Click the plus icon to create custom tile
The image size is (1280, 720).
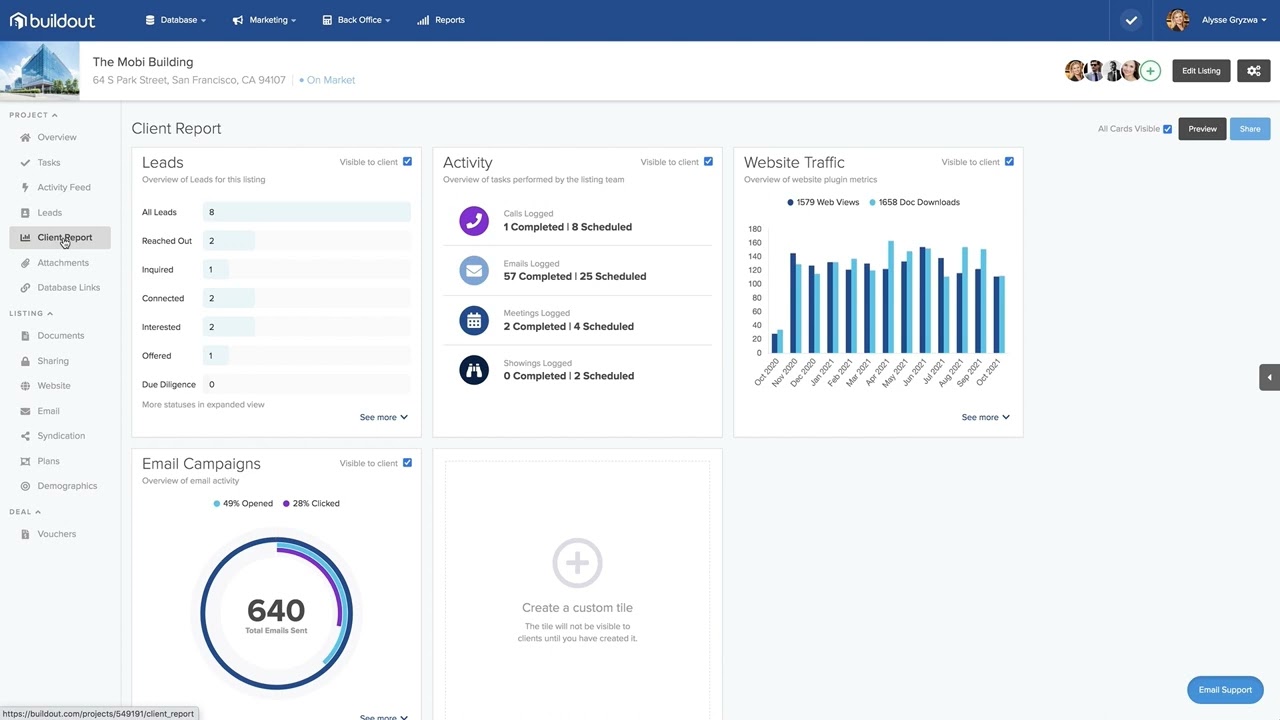click(577, 563)
